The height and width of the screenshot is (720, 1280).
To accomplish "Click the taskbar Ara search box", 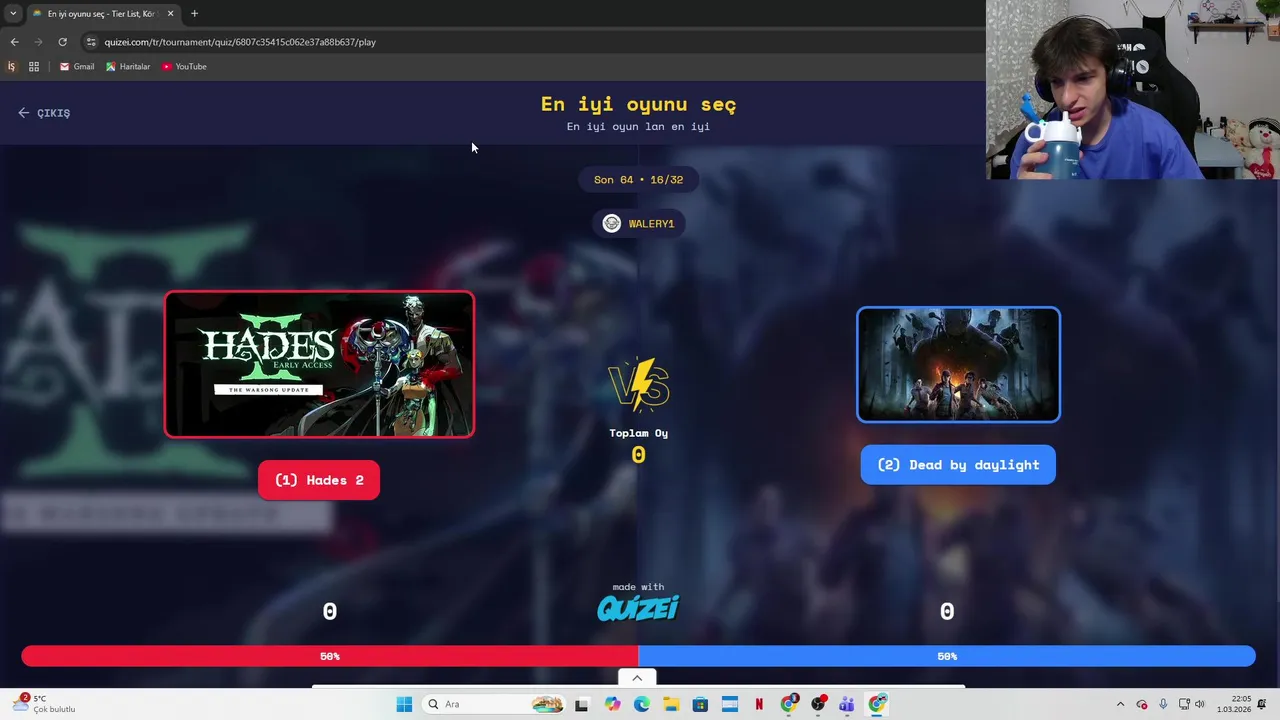I will pyautogui.click(x=495, y=704).
